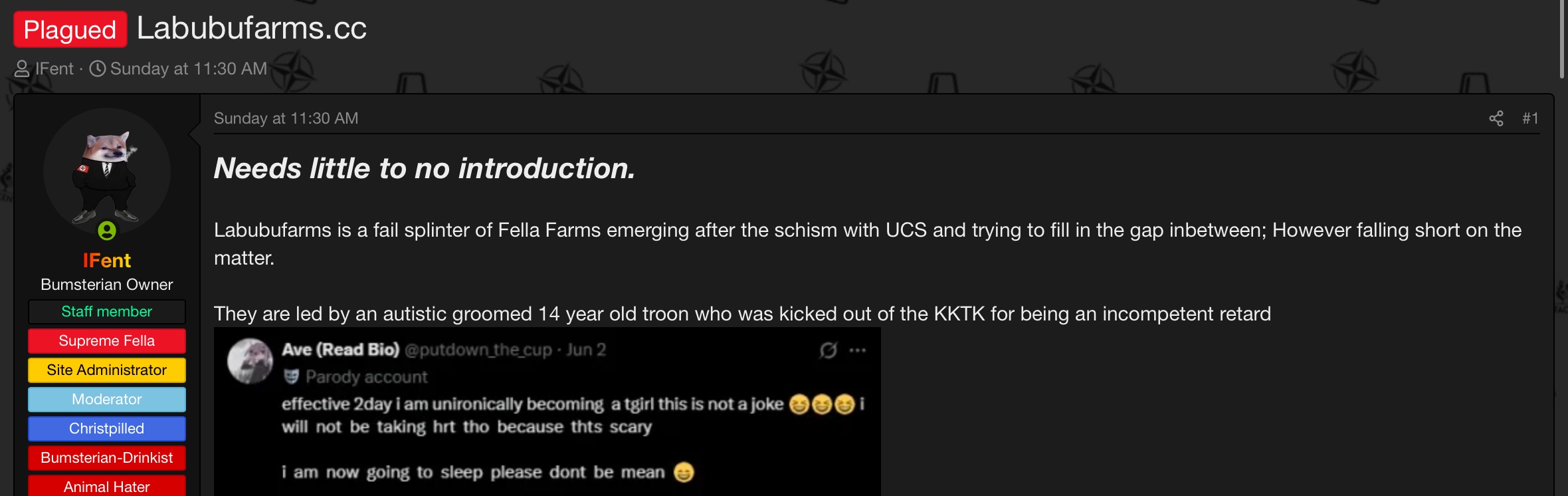Click the yellow Site Administrator banner

107,370
